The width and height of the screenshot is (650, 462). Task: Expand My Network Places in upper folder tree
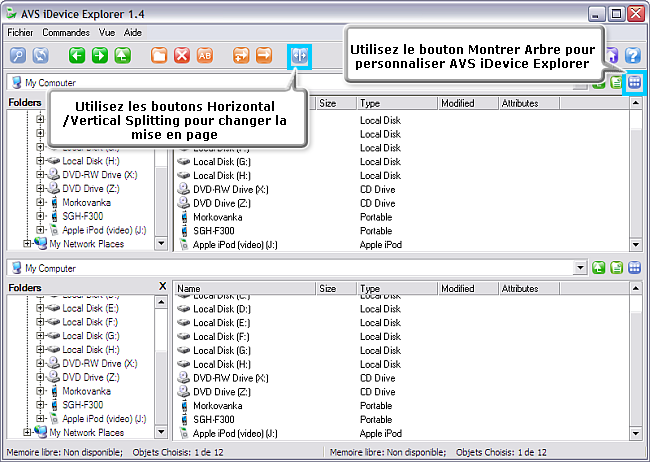click(x=27, y=243)
